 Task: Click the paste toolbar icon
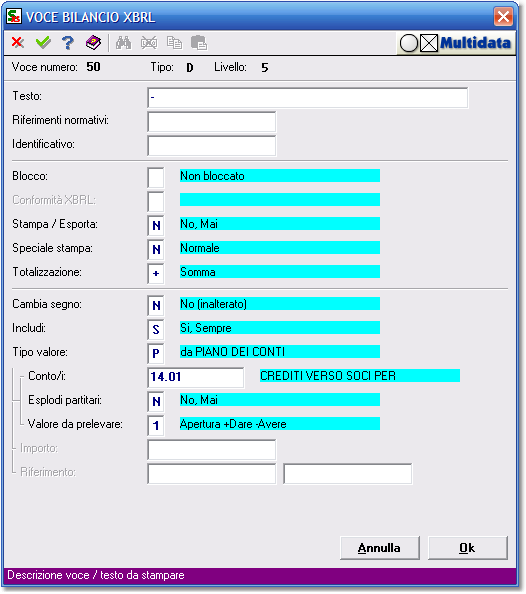(199, 43)
